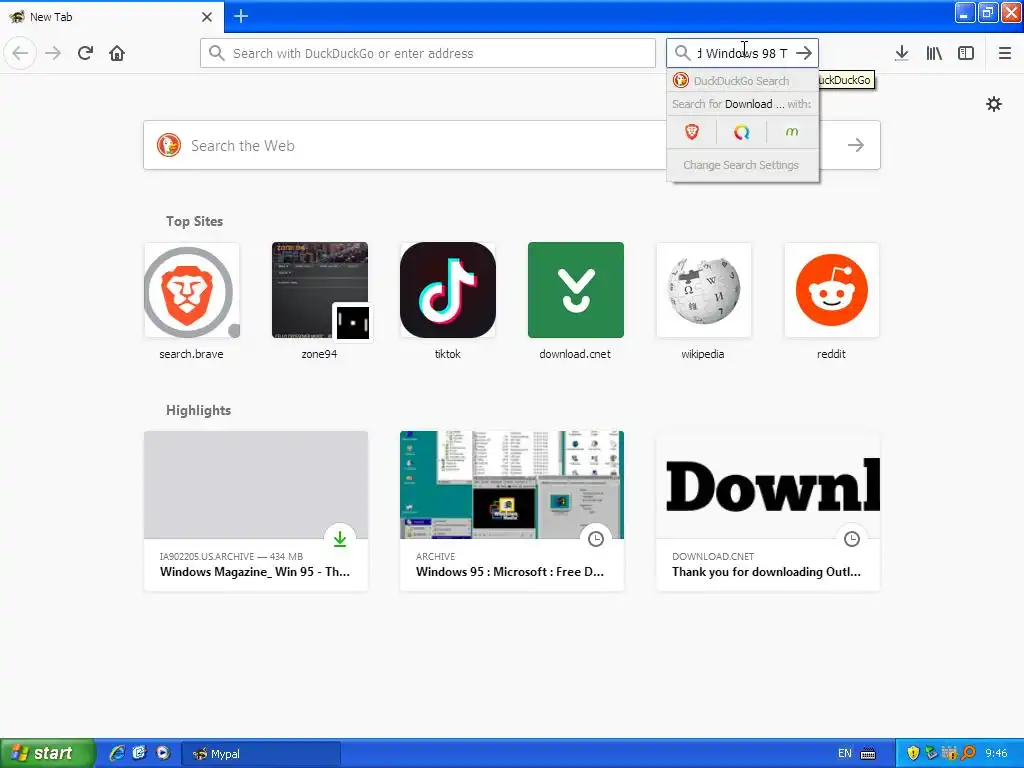The height and width of the screenshot is (768, 1024).
Task: Close the New Tab tab
Action: 207,17
